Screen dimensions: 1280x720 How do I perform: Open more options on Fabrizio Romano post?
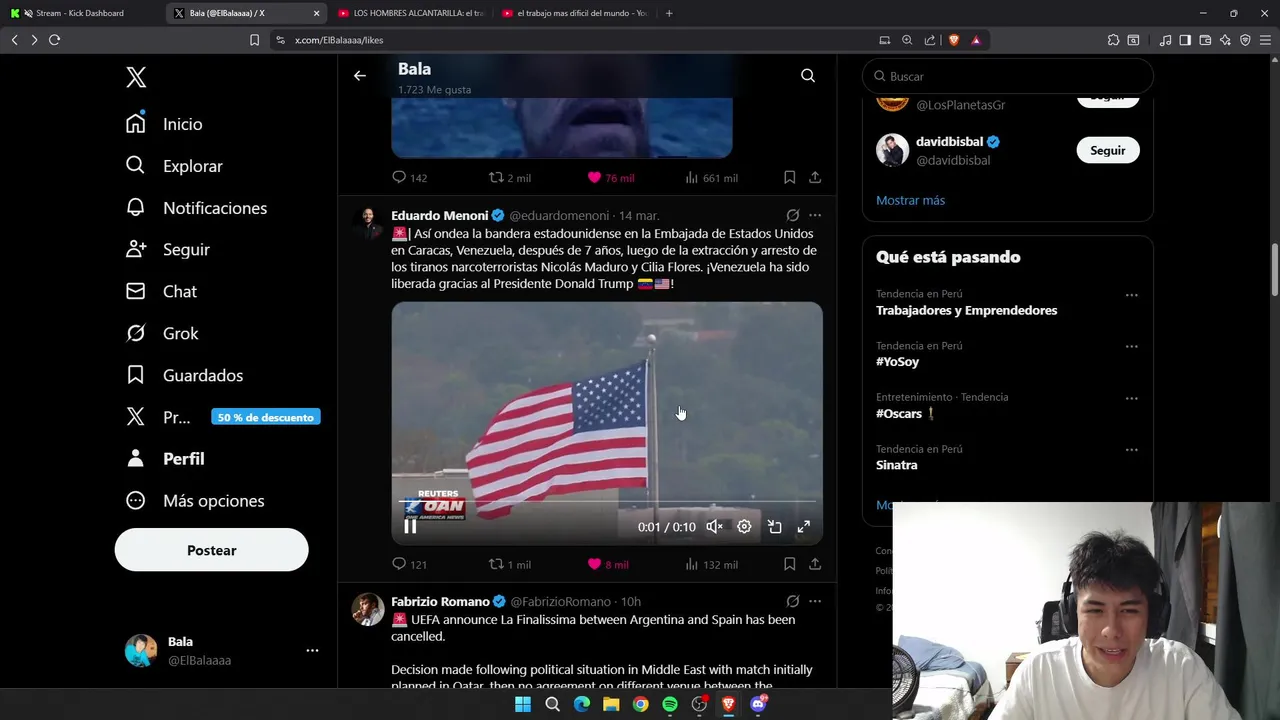pos(815,601)
